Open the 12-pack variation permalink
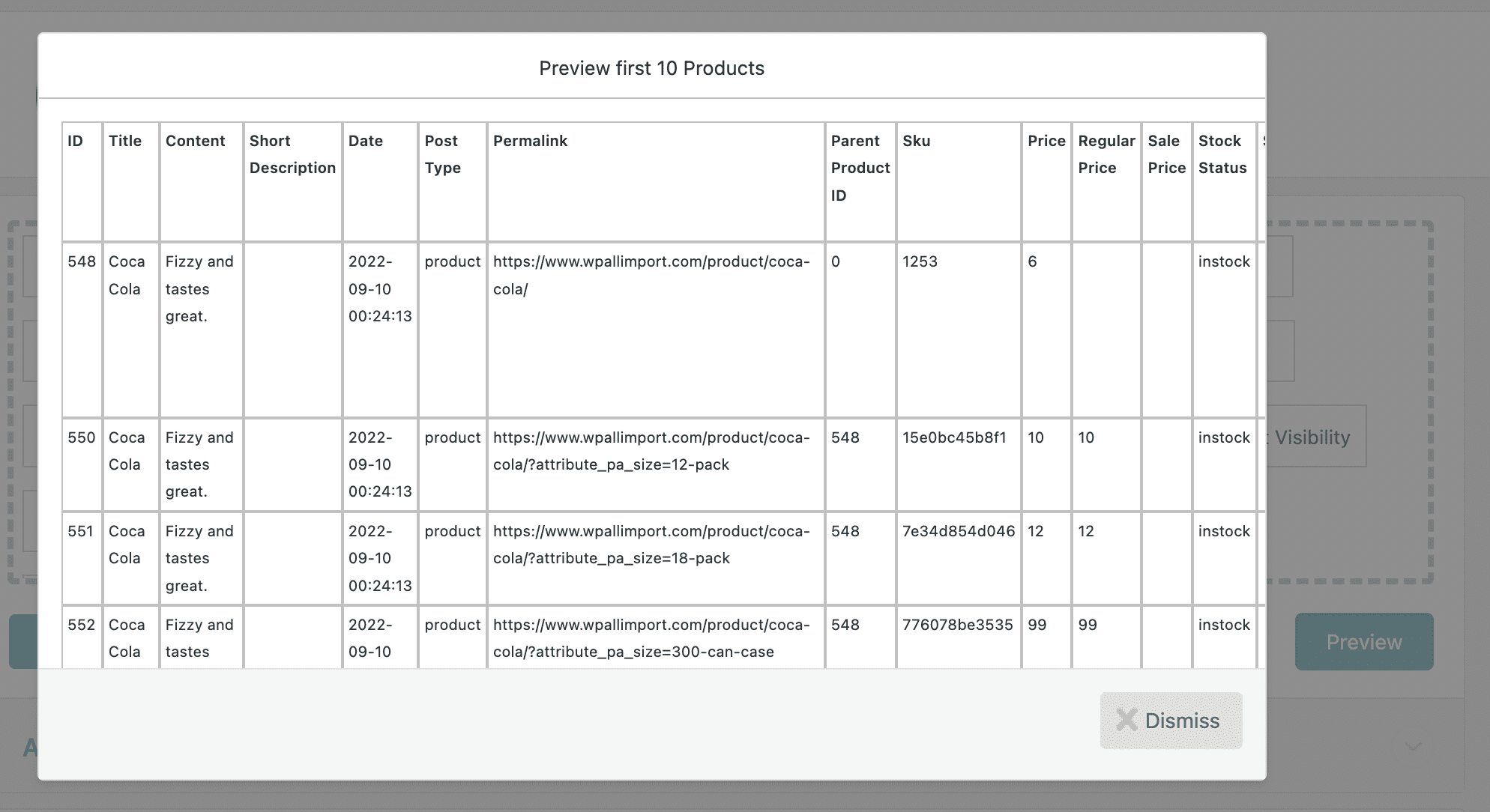 coord(651,451)
